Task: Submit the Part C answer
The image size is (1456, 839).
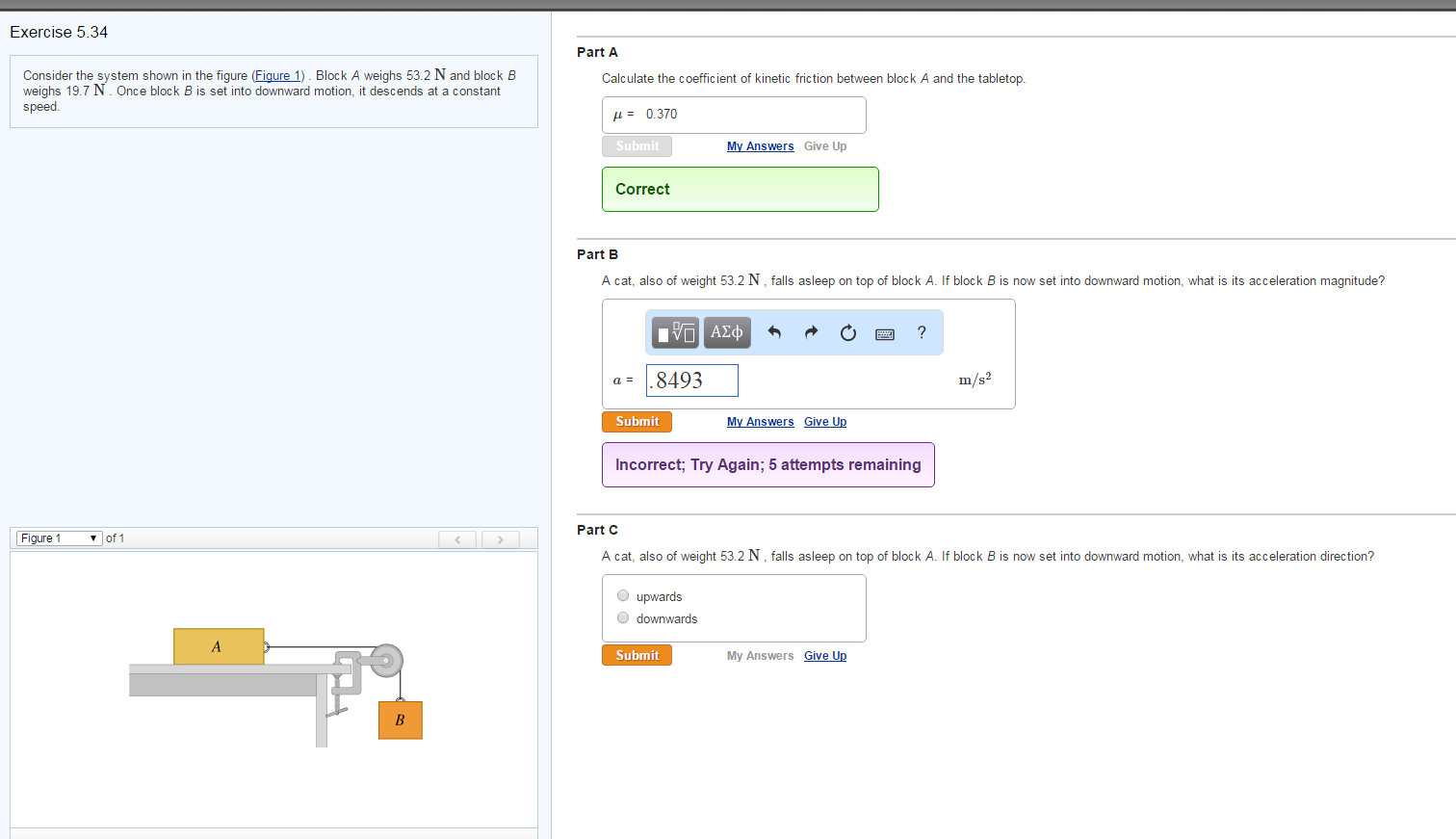Action: (637, 655)
